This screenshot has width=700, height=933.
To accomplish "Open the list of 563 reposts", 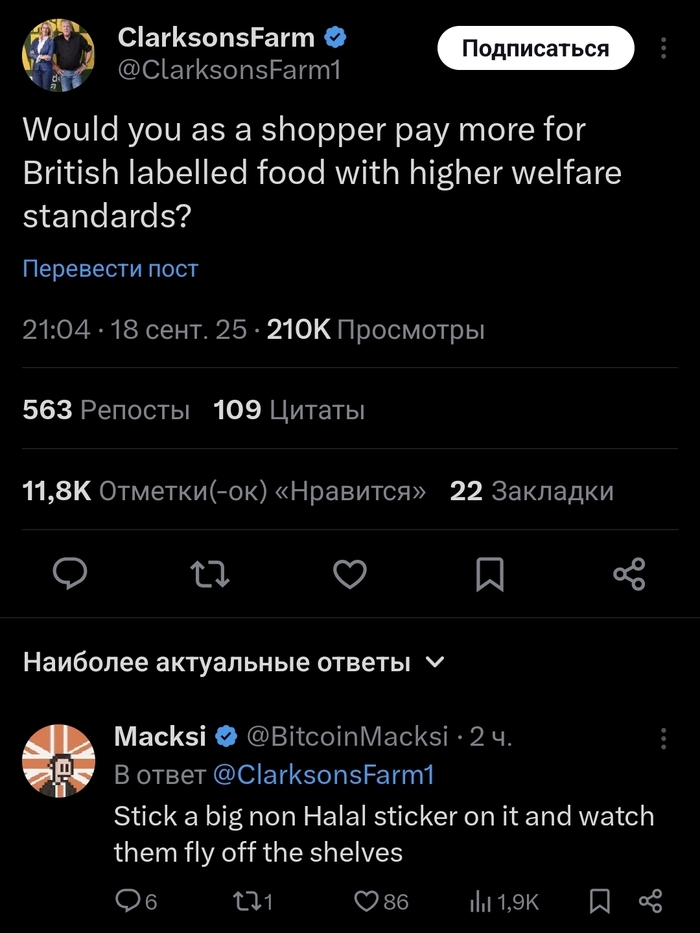I will tap(105, 409).
